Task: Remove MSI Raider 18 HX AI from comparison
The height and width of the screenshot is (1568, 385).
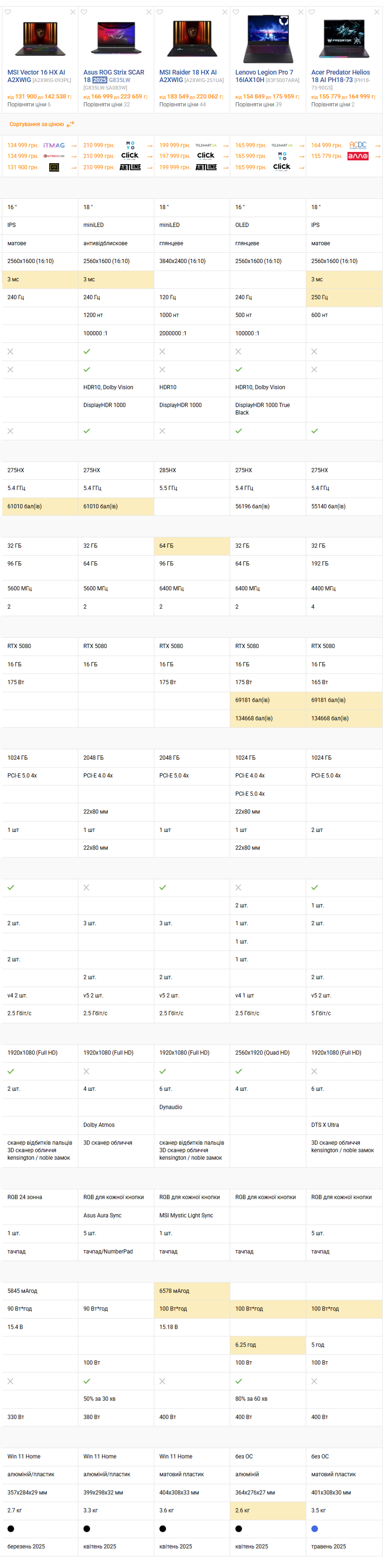Action: coord(225,12)
